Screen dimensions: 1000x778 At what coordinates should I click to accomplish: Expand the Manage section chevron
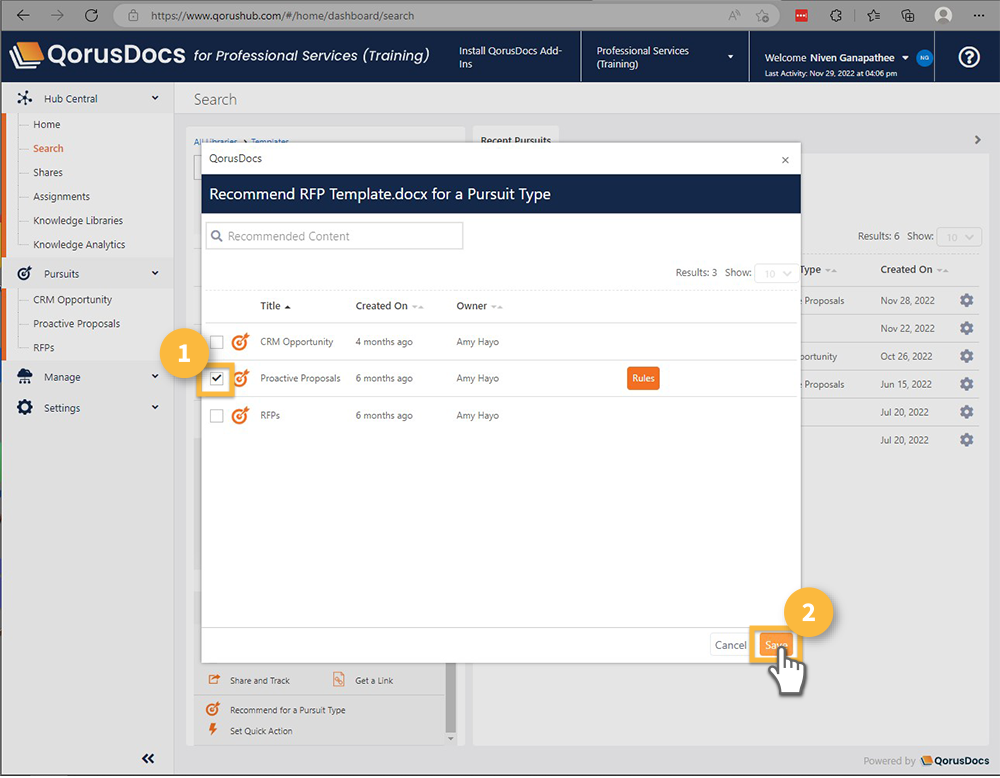(155, 376)
